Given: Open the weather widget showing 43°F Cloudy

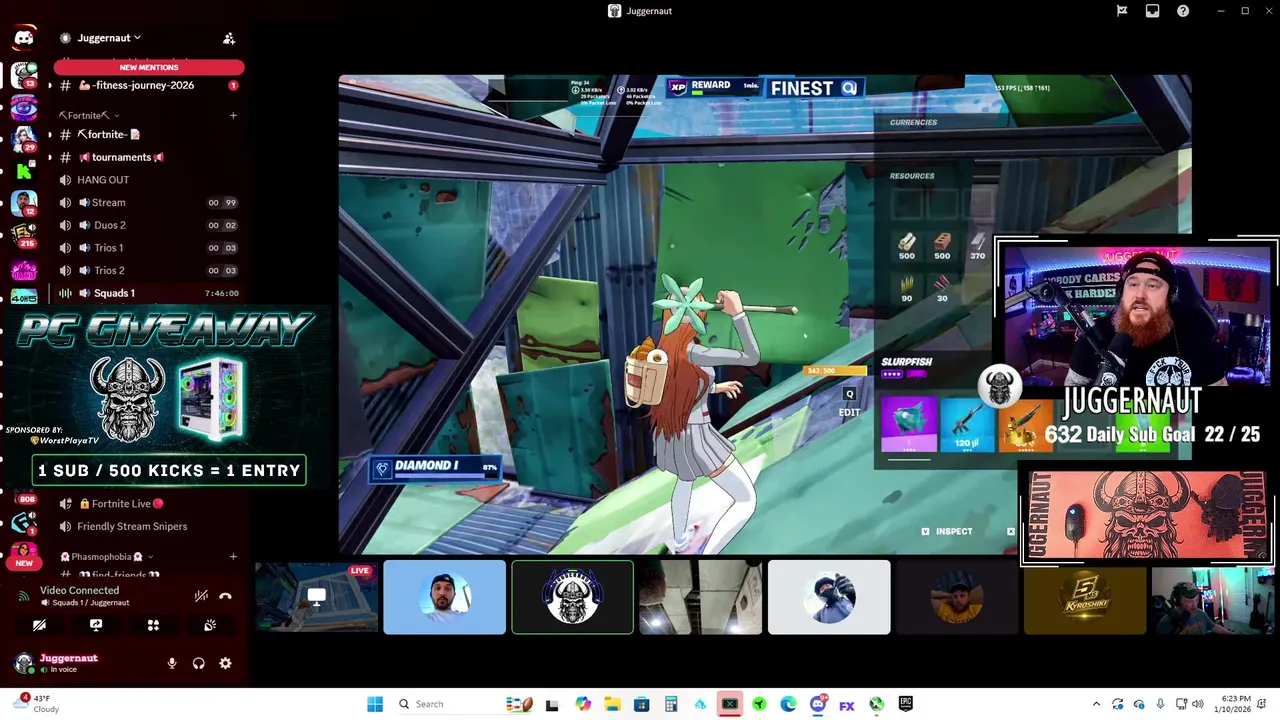Looking at the screenshot, I should coord(35,704).
